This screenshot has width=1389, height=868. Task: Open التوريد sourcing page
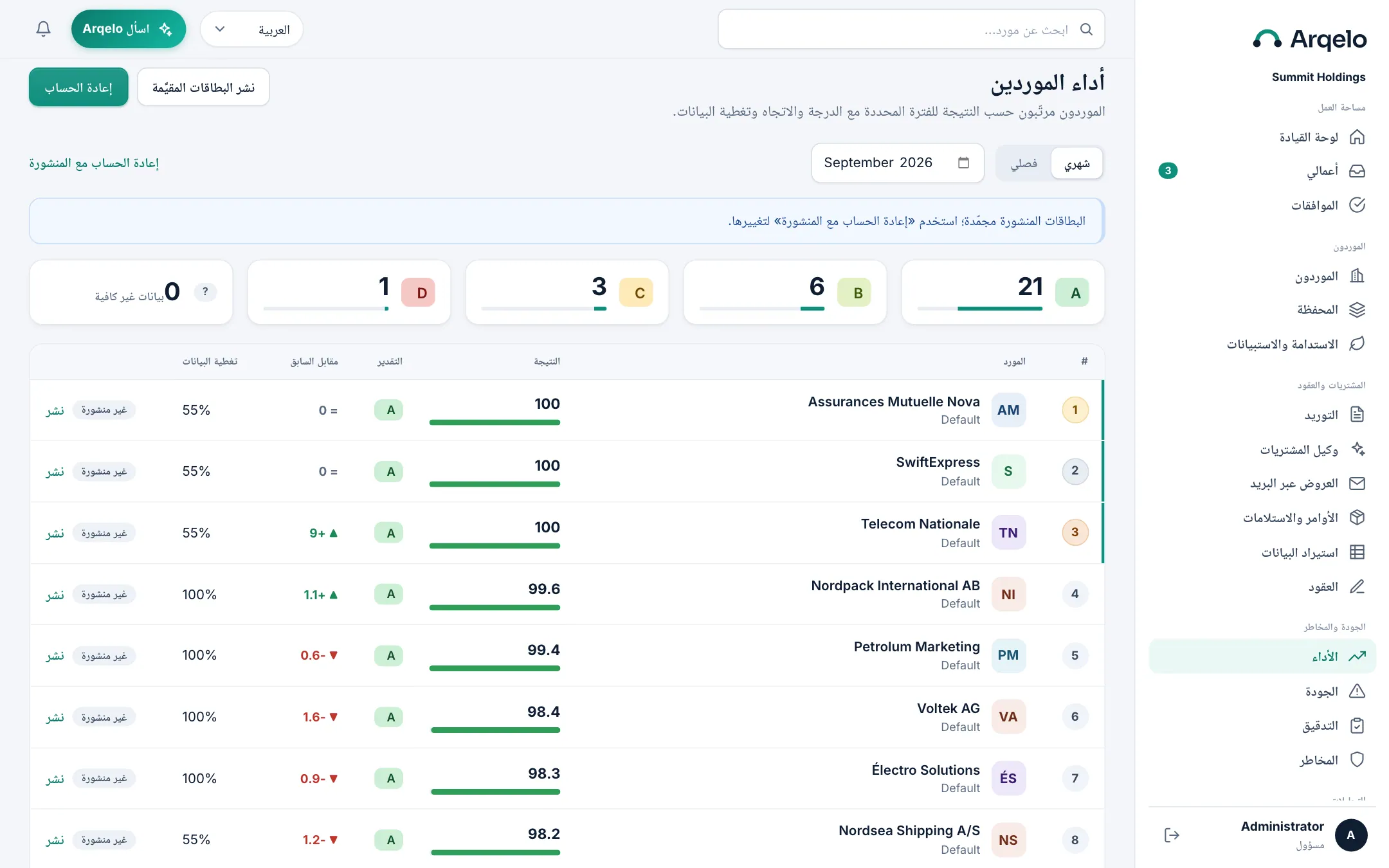(1262, 415)
